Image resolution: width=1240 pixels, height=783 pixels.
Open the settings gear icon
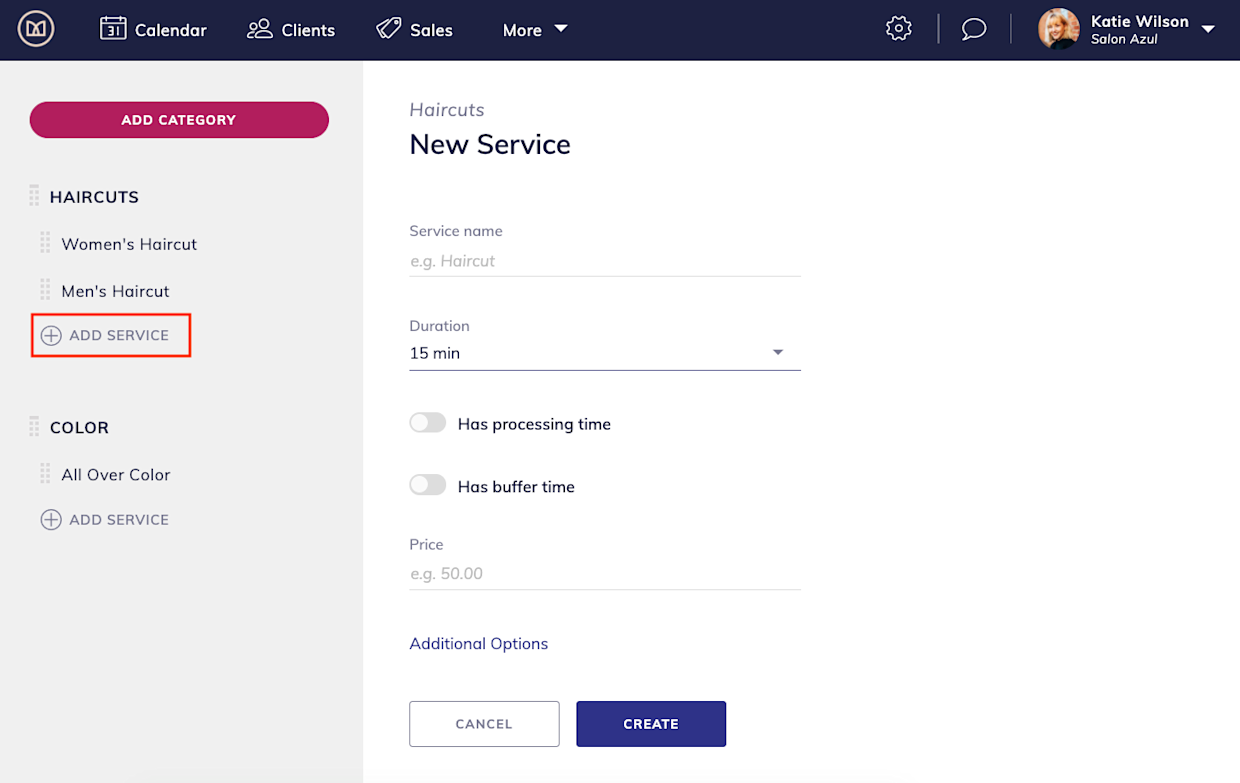(898, 28)
